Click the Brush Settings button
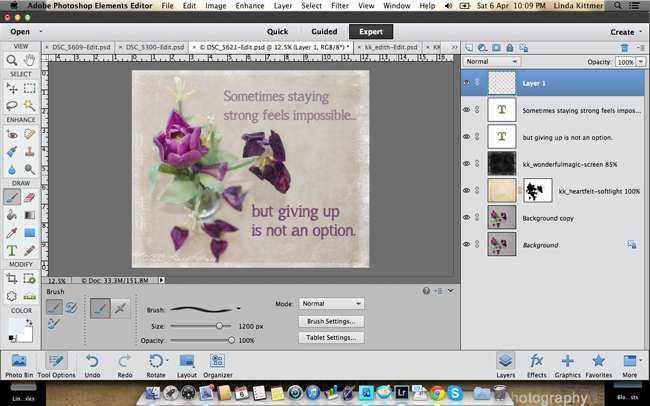Screen dimensions: 650x406 click(x=331, y=321)
